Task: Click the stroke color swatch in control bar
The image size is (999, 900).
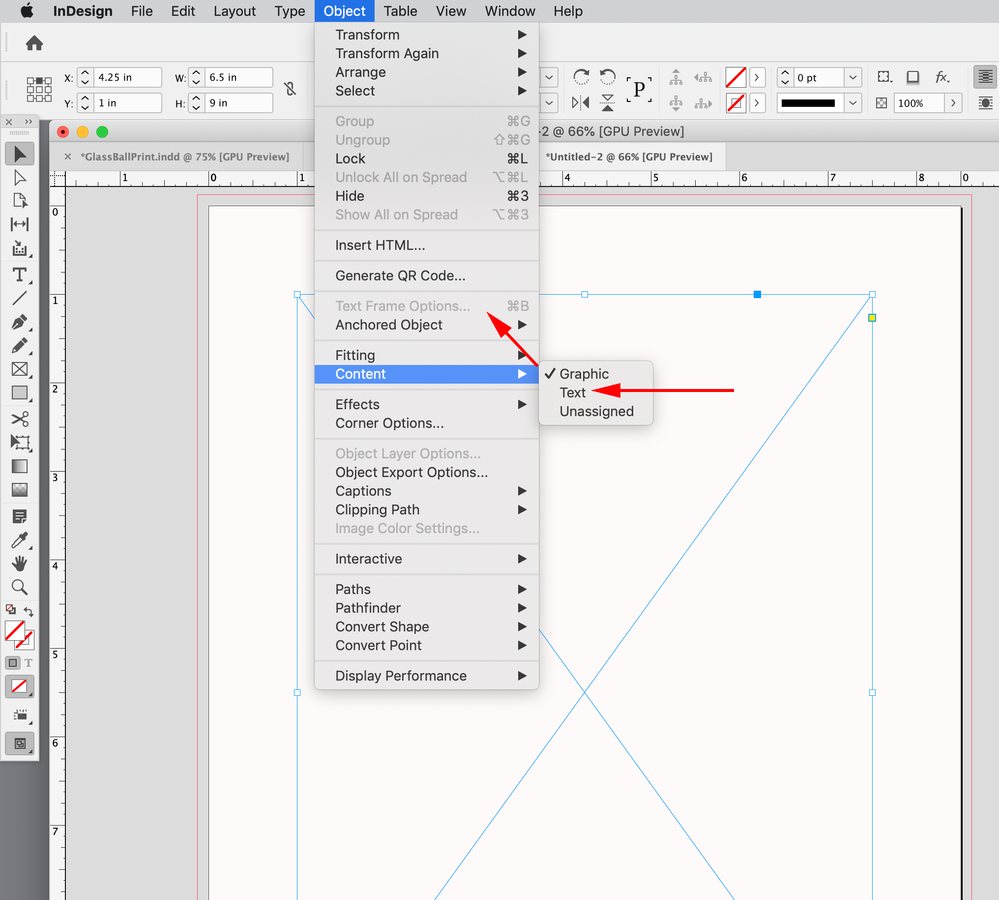Action: (736, 103)
